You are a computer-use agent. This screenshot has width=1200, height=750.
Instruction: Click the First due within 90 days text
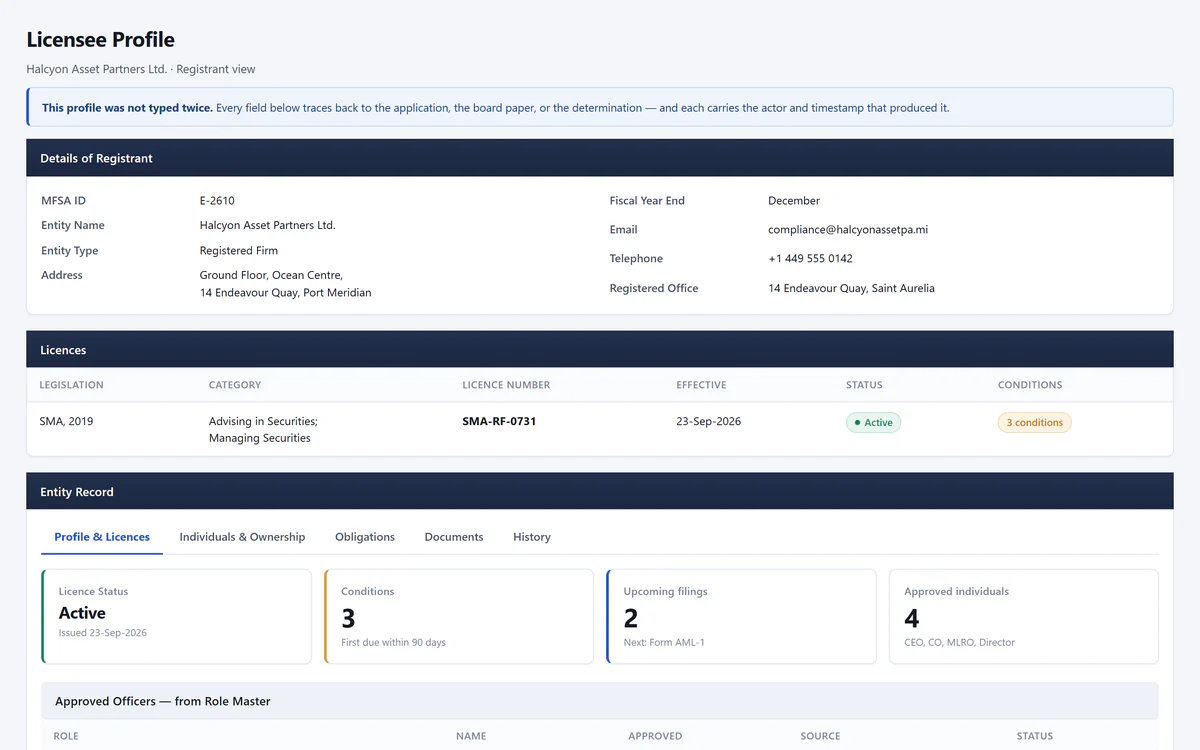coord(393,642)
